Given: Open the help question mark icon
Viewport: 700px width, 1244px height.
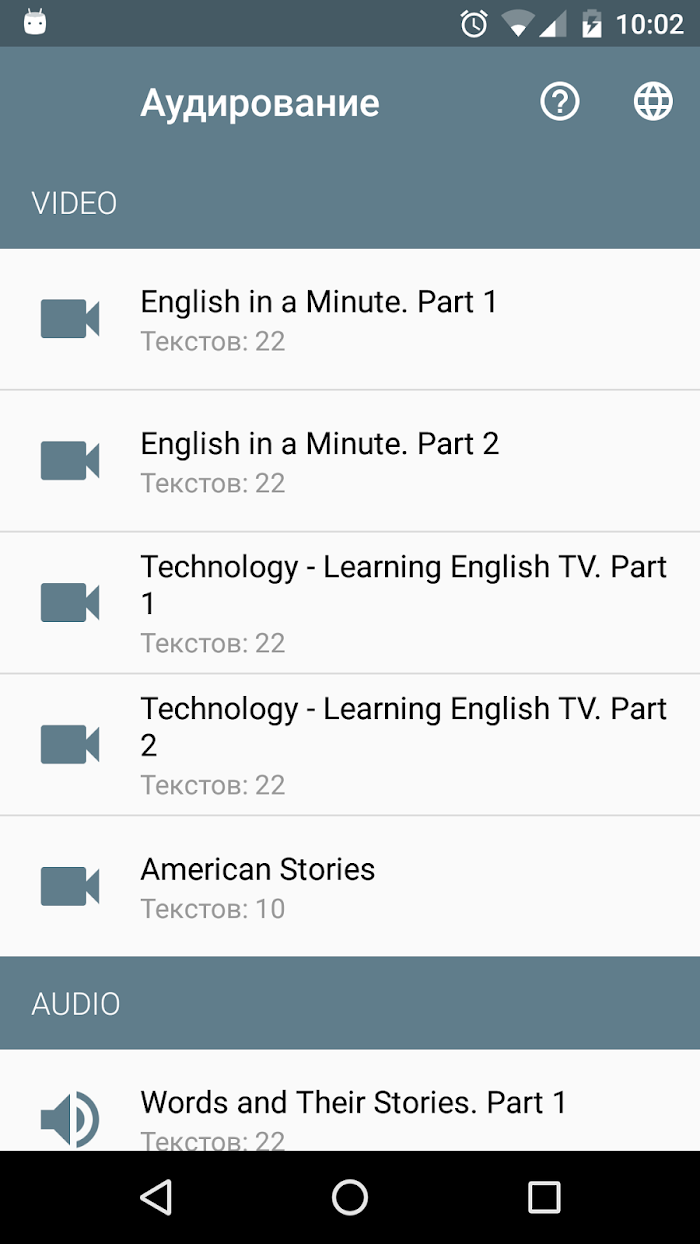Looking at the screenshot, I should pos(560,102).
